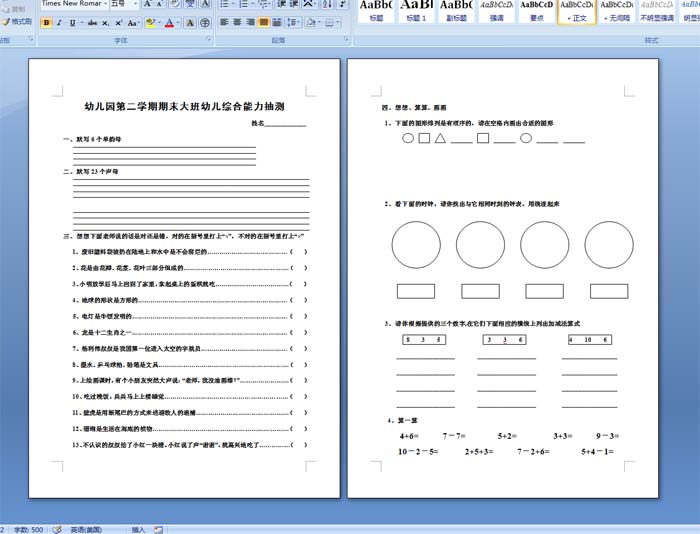This screenshot has height=534, width=700.
Task: Apply 强调 style
Action: pyautogui.click(x=496, y=11)
